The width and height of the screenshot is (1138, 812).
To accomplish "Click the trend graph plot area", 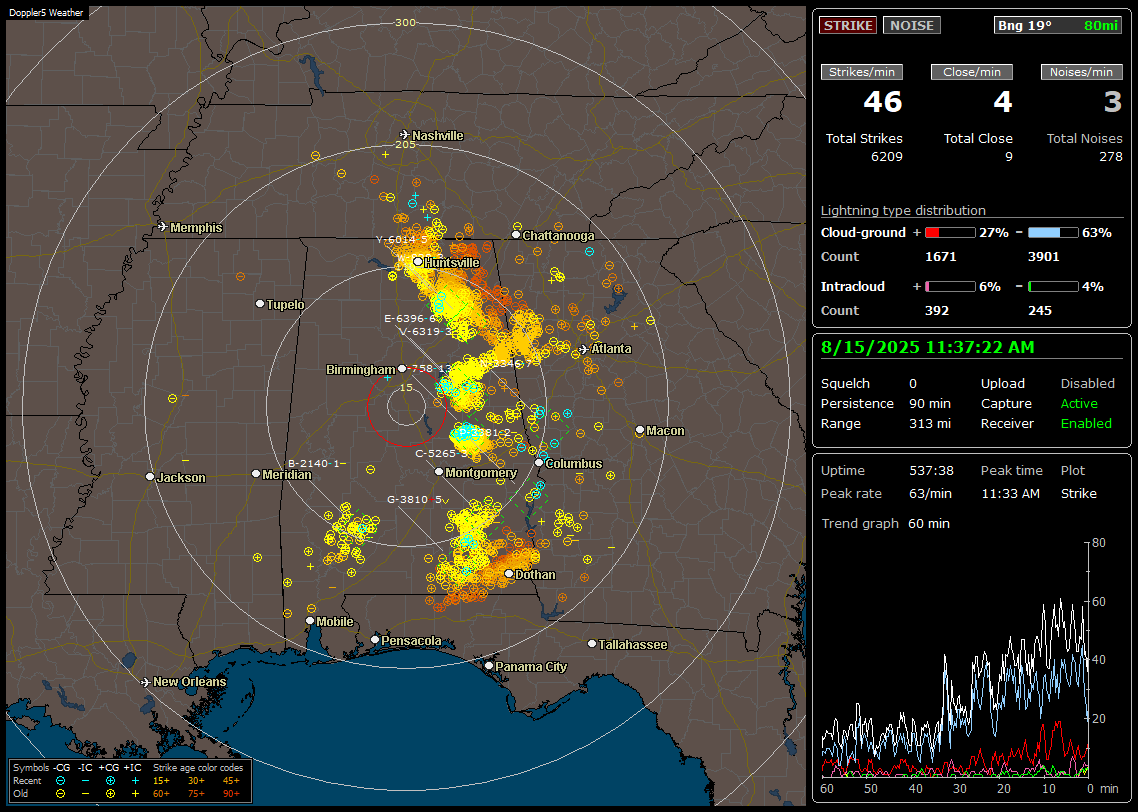I will [955, 659].
